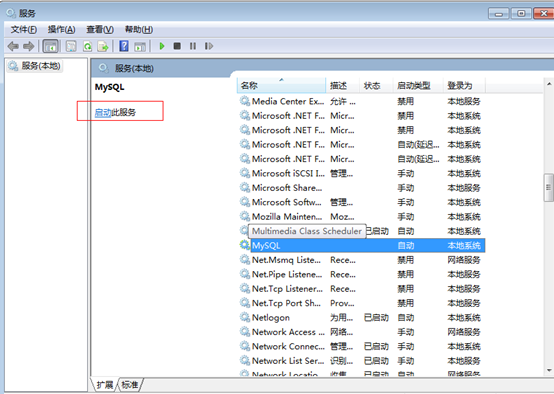554x394 pixels.
Task: Click the Back arrow toolbar icon
Action: [13, 46]
